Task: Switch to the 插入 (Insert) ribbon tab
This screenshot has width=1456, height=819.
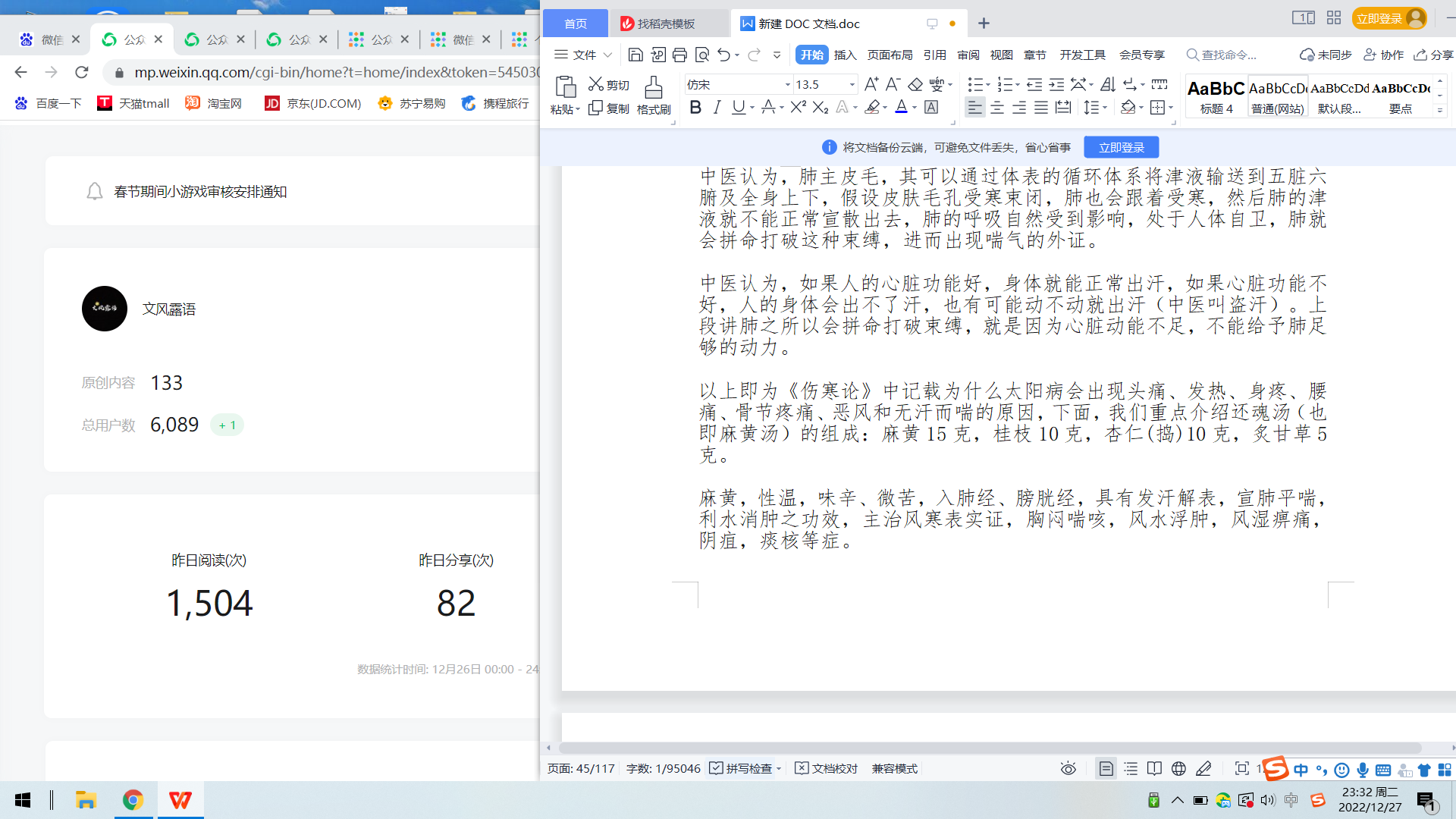Action: click(845, 55)
